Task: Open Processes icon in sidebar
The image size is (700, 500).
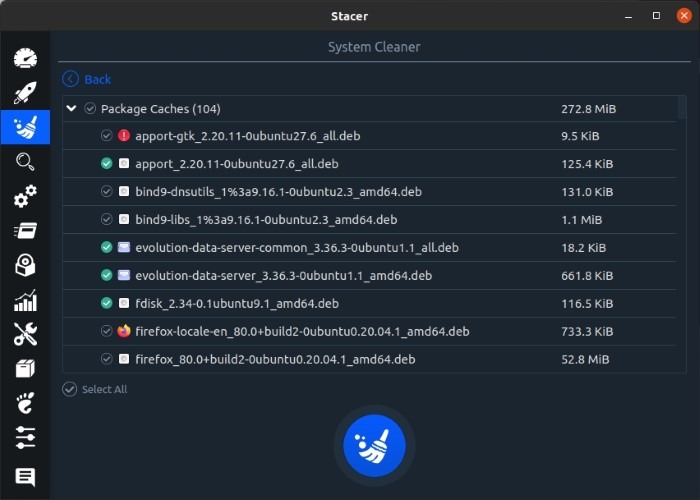Action: [x=25, y=231]
